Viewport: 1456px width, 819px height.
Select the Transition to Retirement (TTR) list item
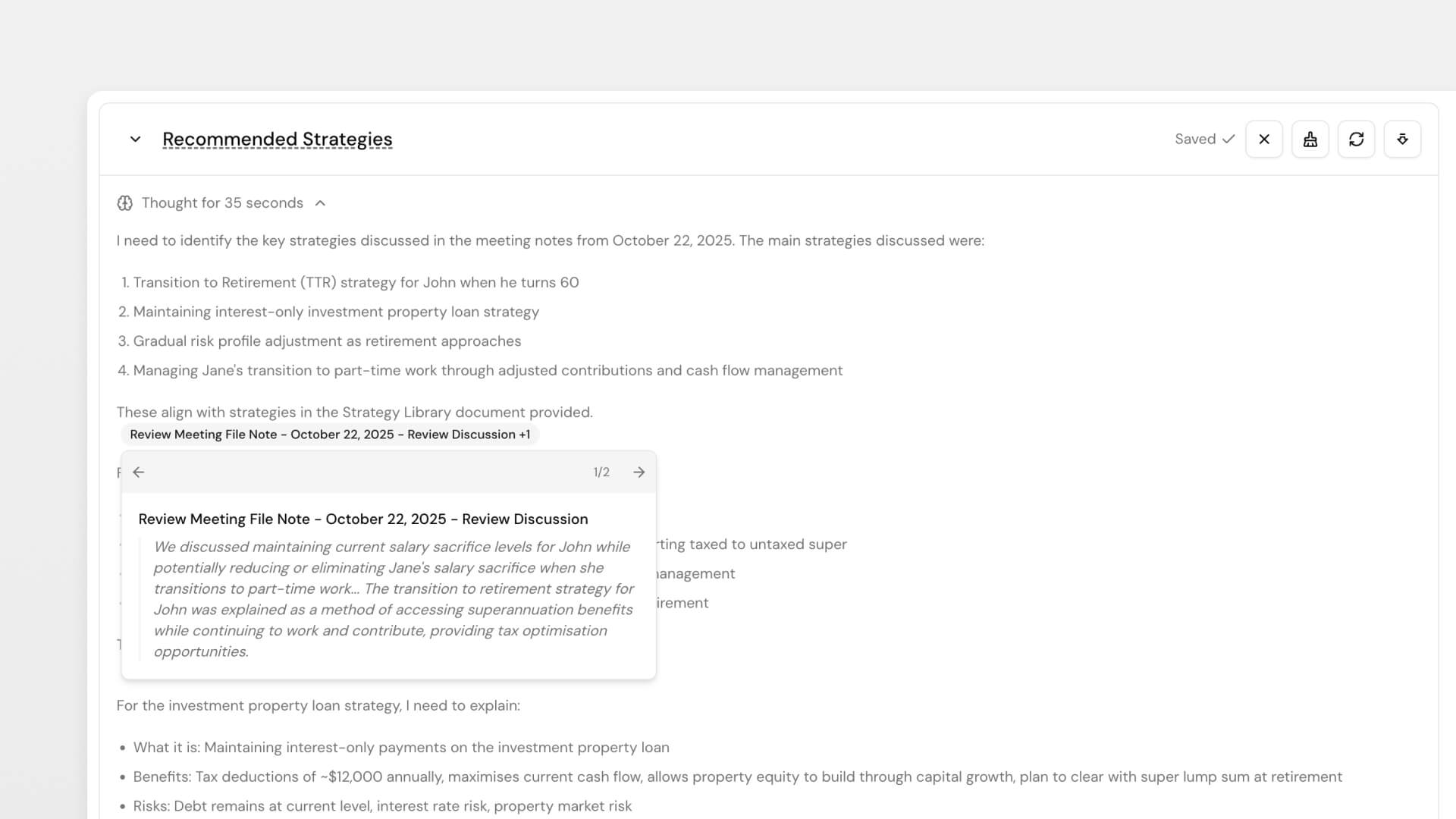(356, 283)
